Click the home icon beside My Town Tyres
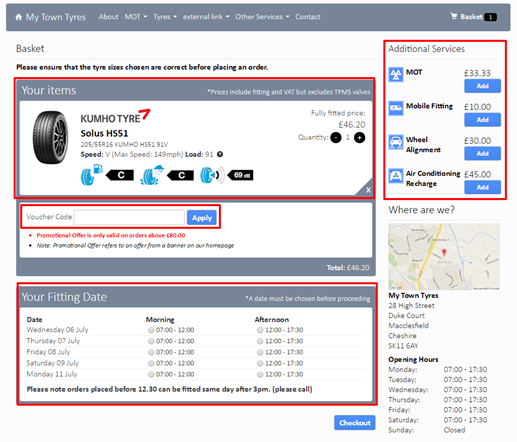 tap(19, 17)
